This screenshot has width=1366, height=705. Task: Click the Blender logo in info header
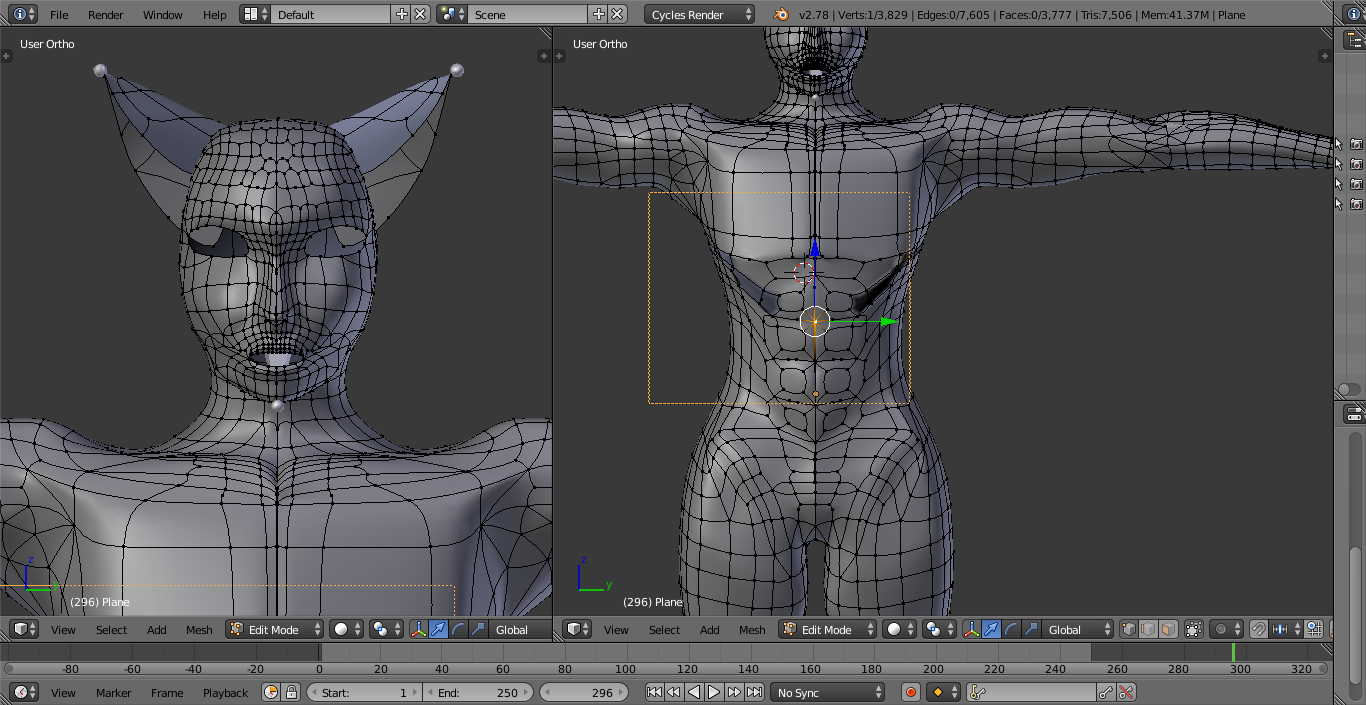point(780,15)
